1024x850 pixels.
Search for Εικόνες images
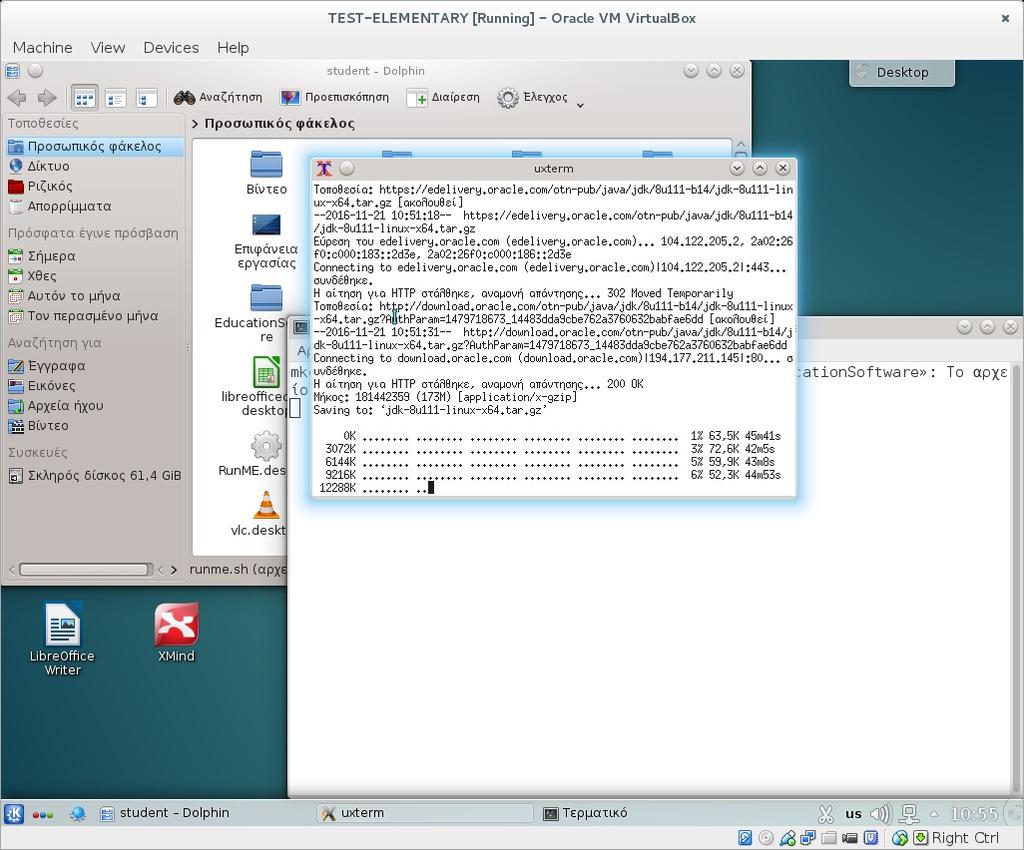coord(94,386)
